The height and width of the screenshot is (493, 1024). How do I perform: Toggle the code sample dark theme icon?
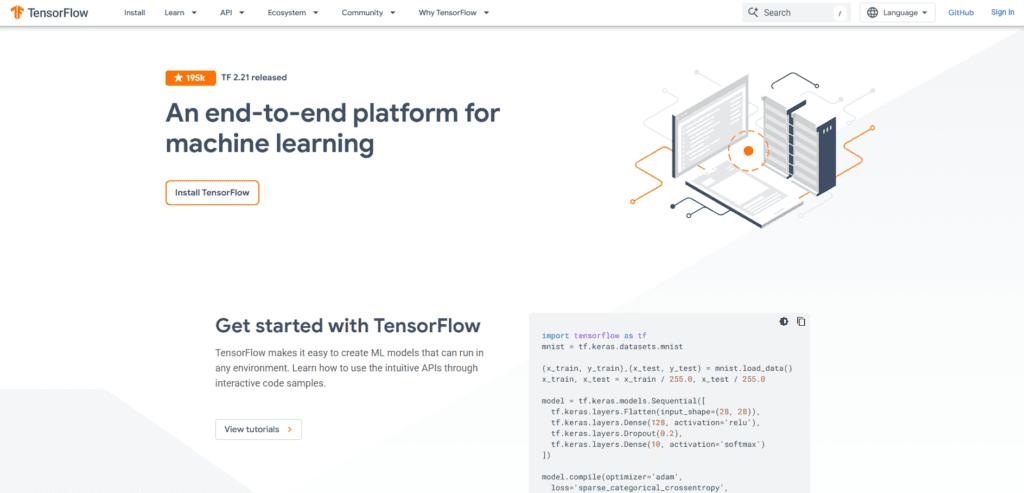click(784, 321)
